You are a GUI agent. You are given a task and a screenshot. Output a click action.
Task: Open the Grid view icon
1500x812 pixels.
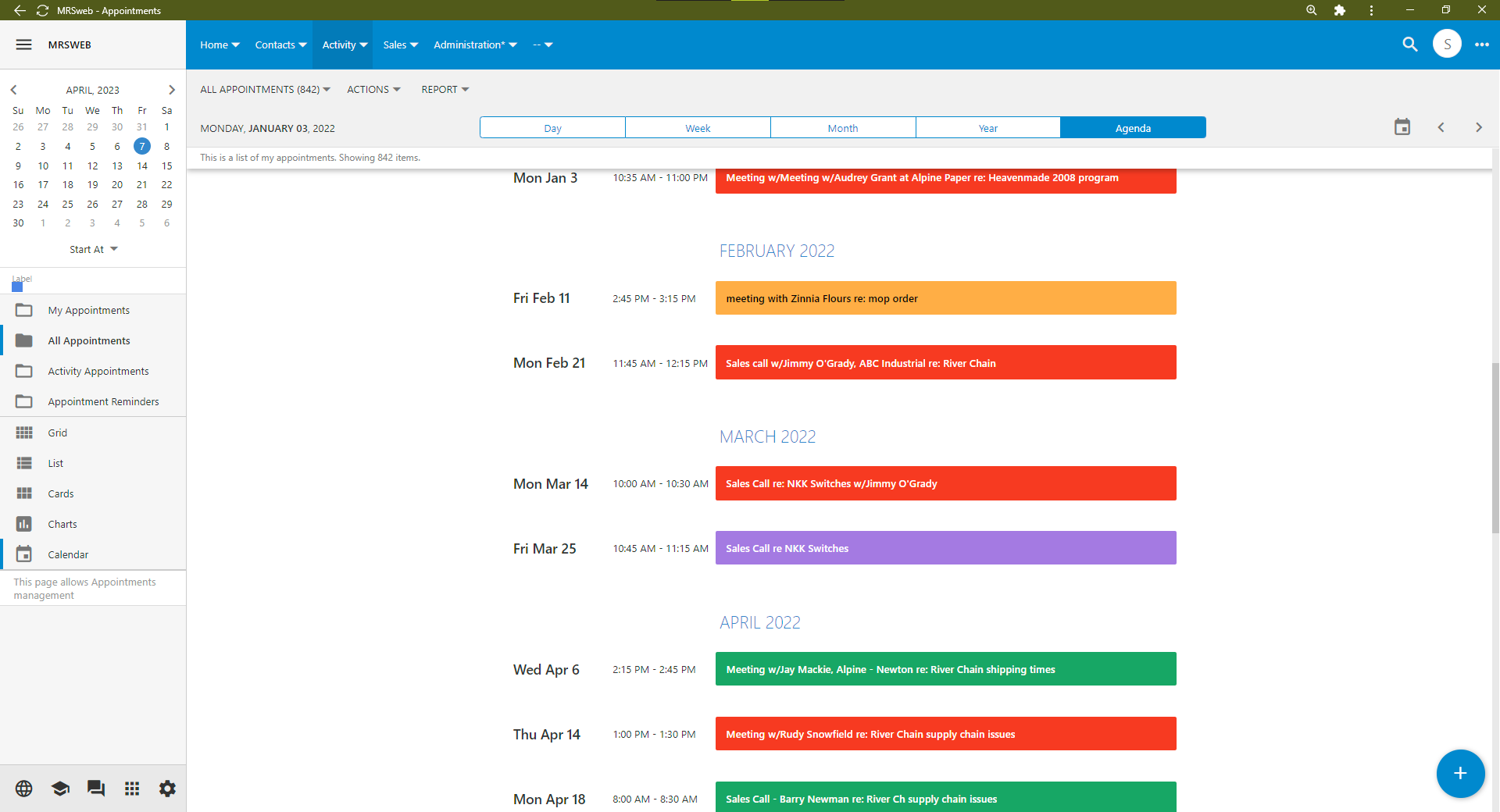(x=24, y=432)
